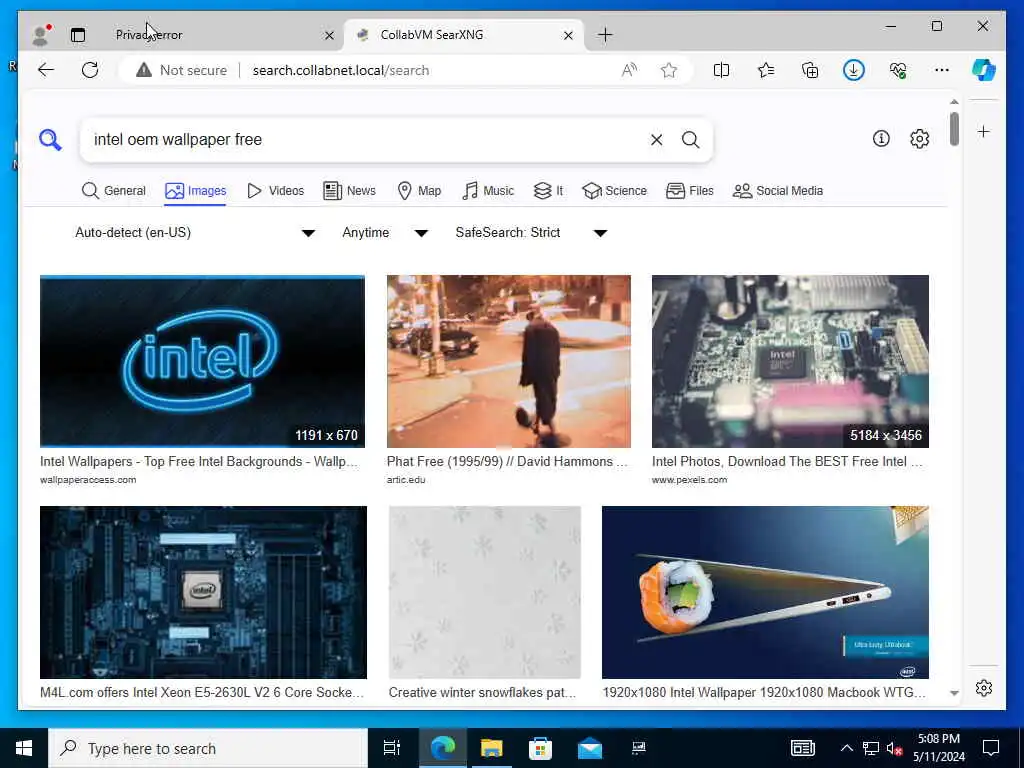This screenshot has width=1024, height=768.
Task: Open Task View in taskbar
Action: point(391,748)
